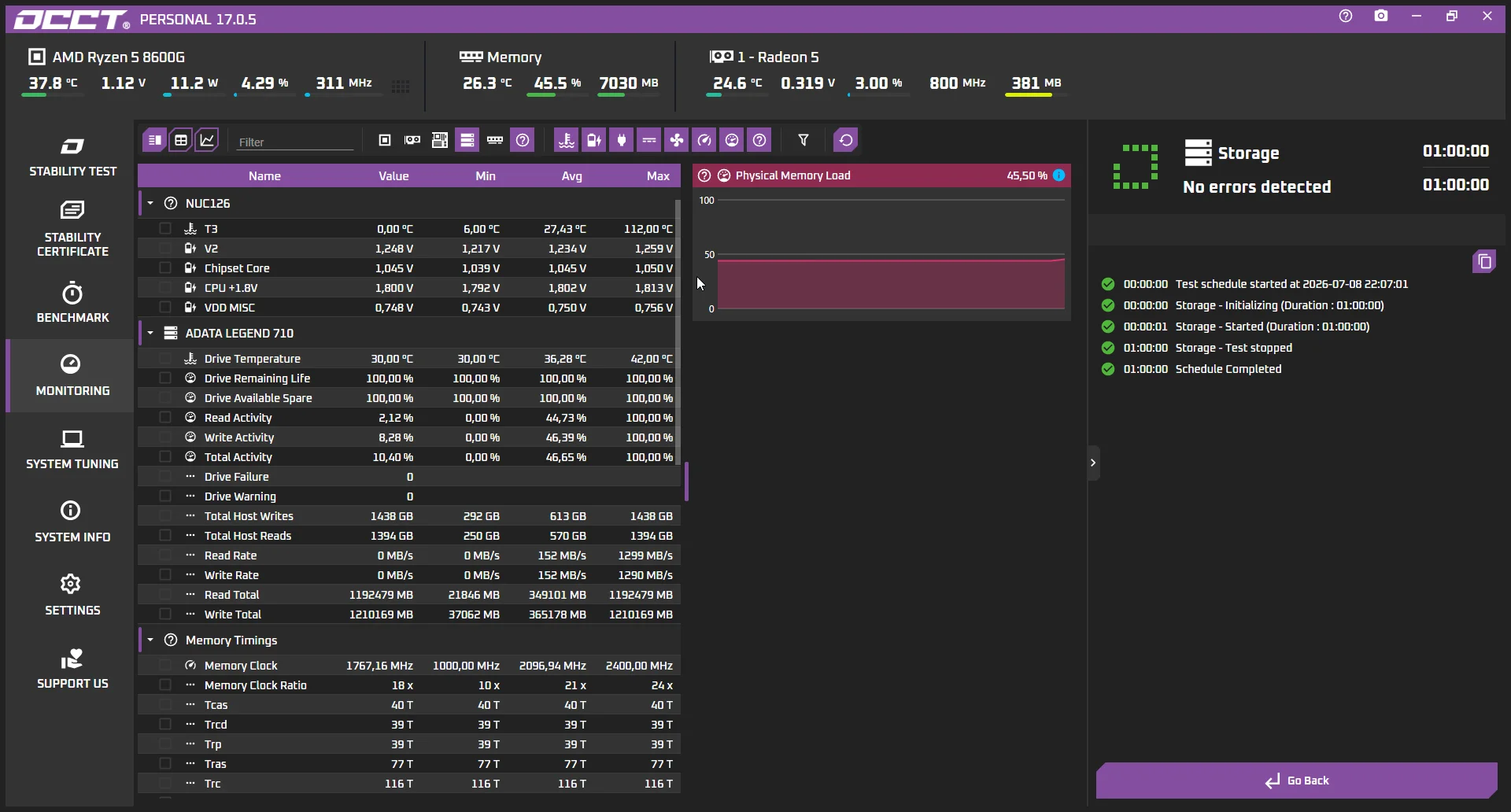Viewport: 1511px width, 812px height.
Task: Filter sensors by motherboard icon
Action: (x=440, y=140)
